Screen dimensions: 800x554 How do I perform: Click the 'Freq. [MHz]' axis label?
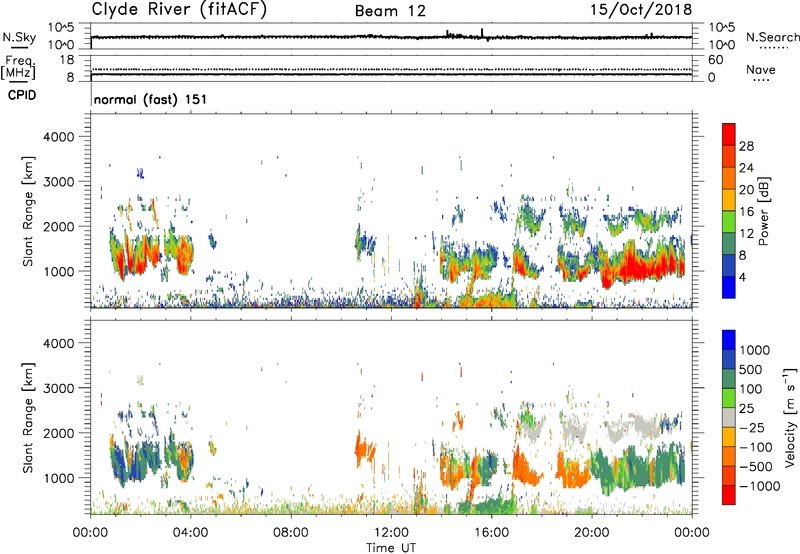click(x=18, y=68)
